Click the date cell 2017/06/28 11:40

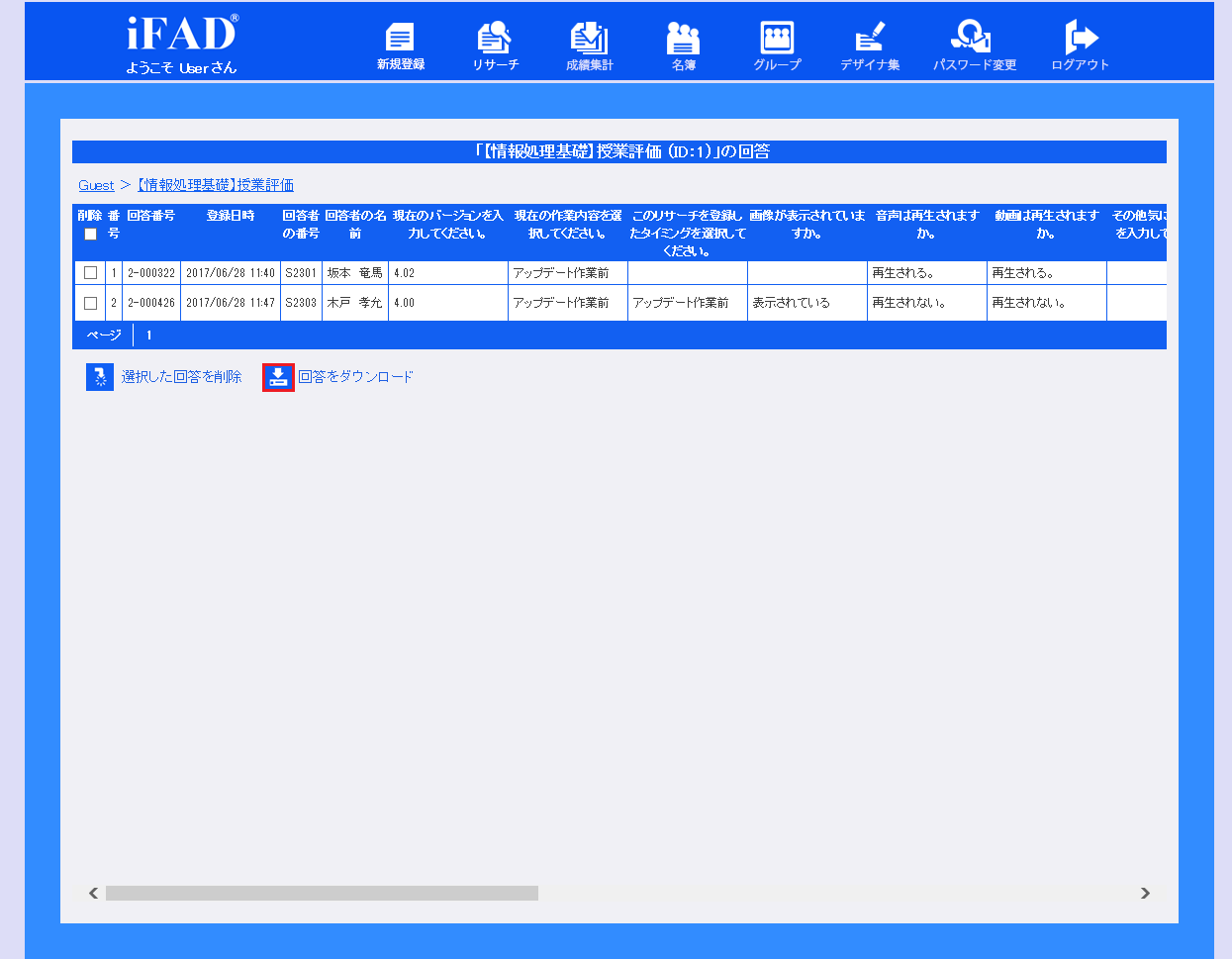[x=231, y=273]
